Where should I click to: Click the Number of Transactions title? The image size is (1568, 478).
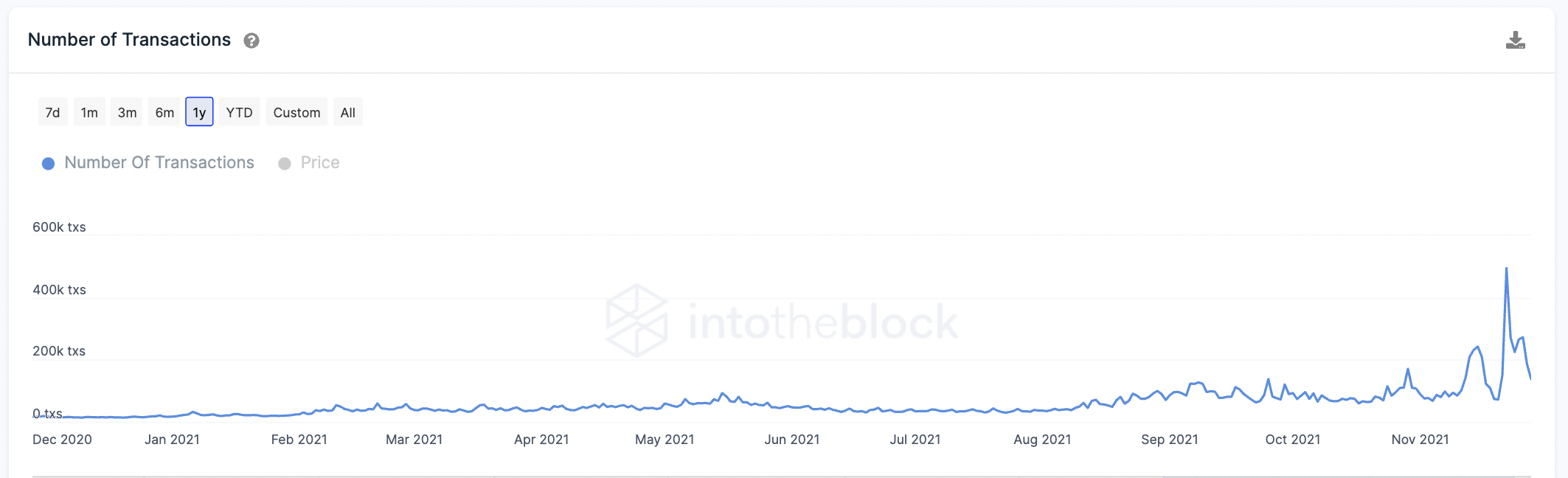(129, 40)
